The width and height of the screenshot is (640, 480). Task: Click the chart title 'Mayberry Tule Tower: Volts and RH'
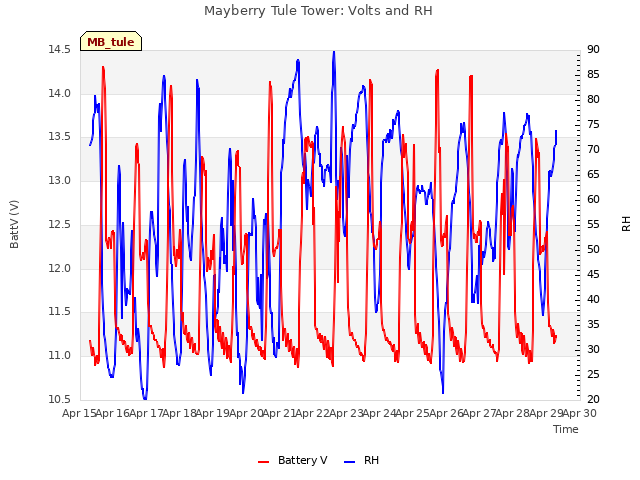318,11
